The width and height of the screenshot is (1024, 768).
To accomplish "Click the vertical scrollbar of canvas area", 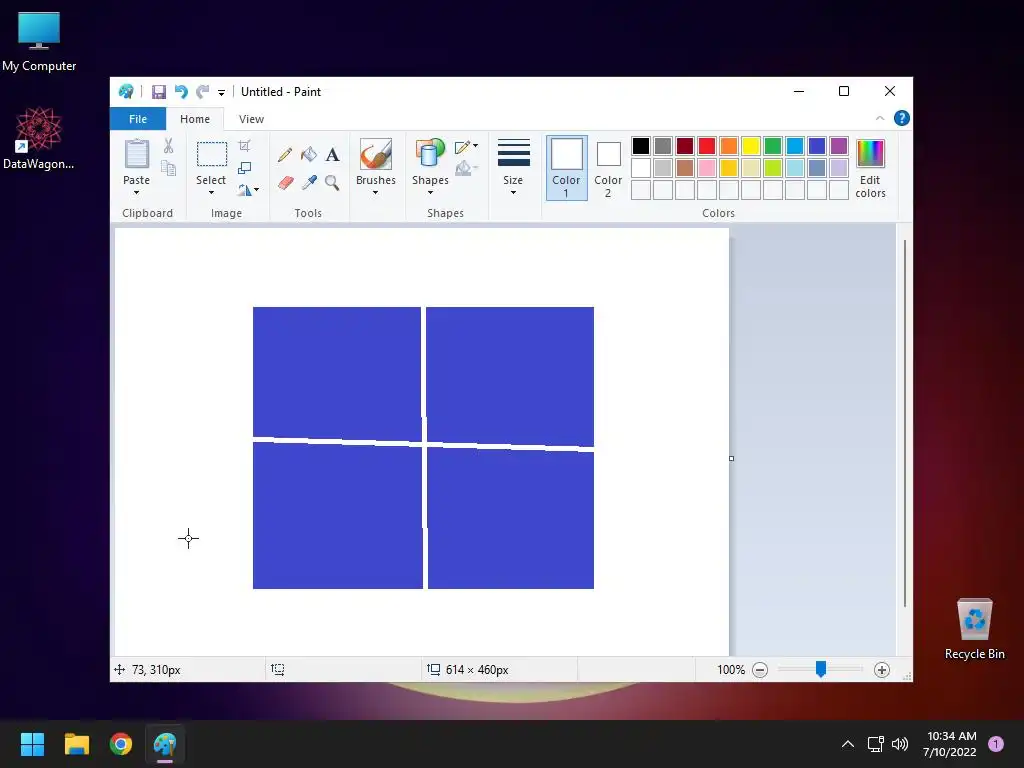I will click(904, 424).
